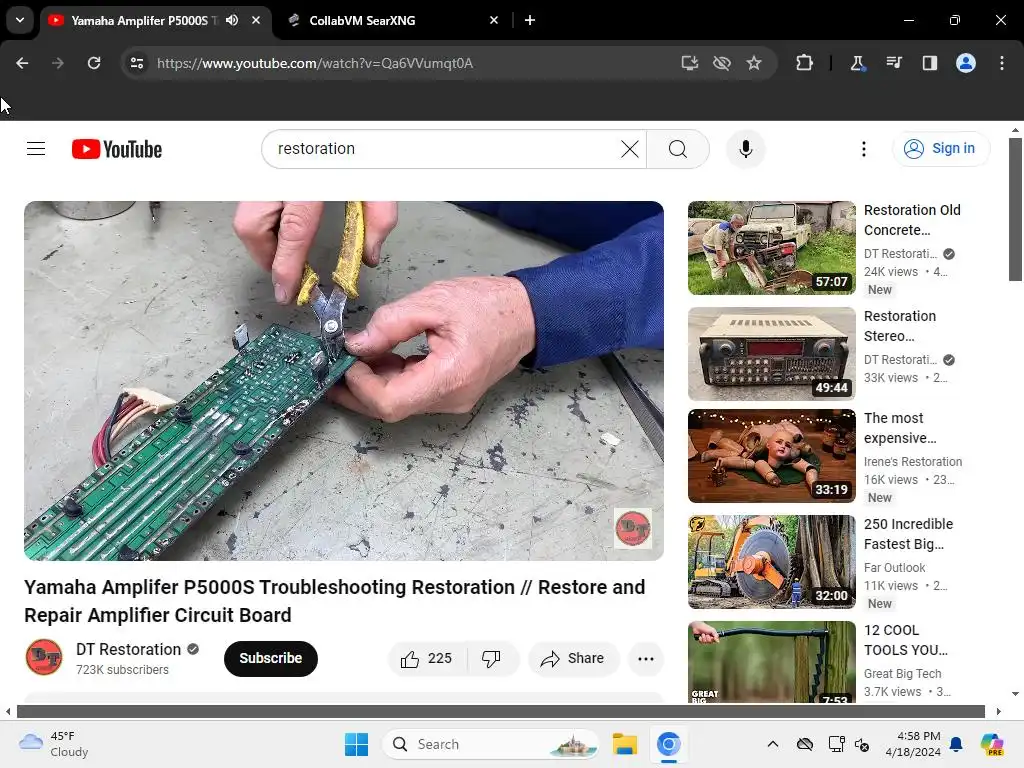Open the YouTube hamburger guide menu
The height and width of the screenshot is (768, 1024).
[x=36, y=149]
